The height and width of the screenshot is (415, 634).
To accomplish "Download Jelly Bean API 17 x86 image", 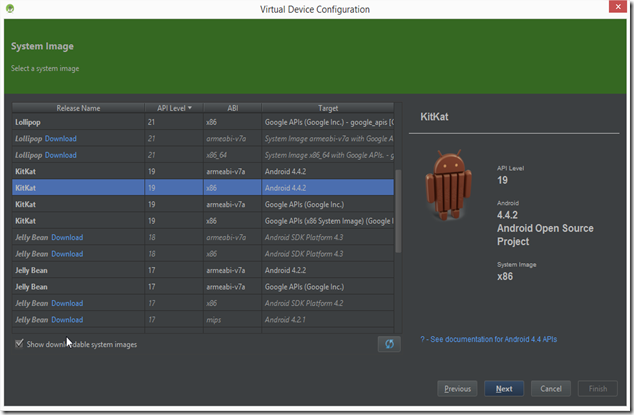I will coord(67,303).
